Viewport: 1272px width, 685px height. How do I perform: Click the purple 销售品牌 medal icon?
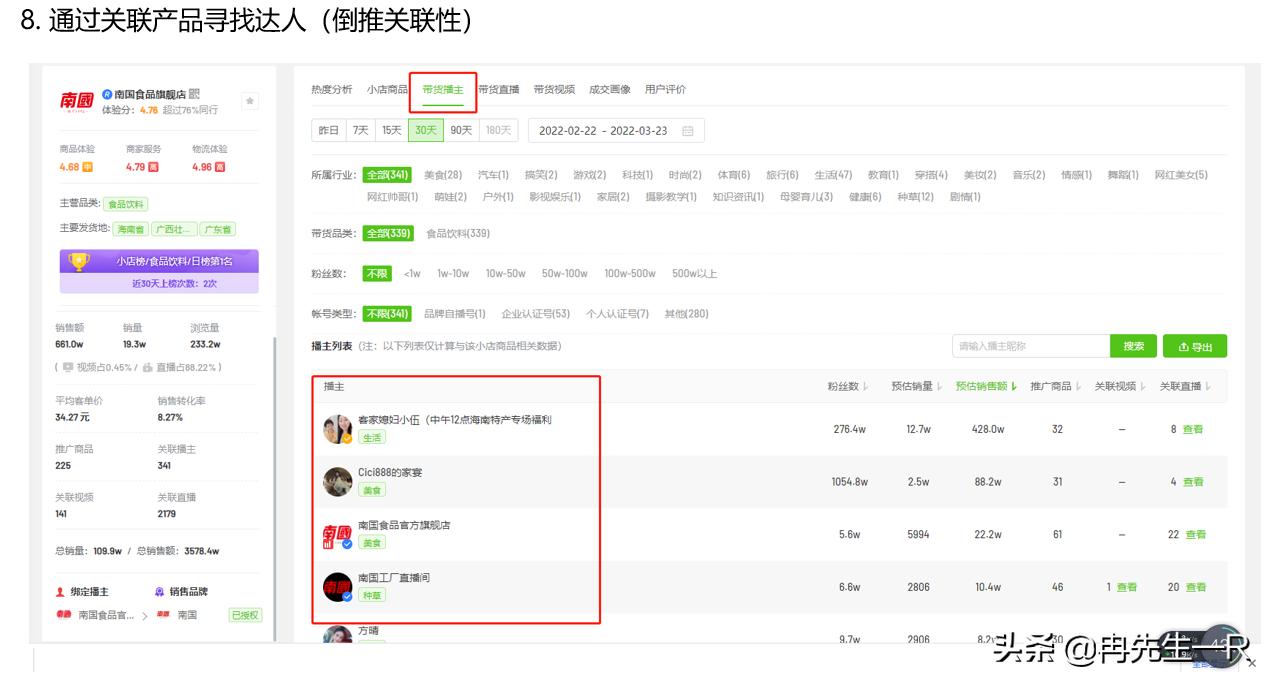158,590
